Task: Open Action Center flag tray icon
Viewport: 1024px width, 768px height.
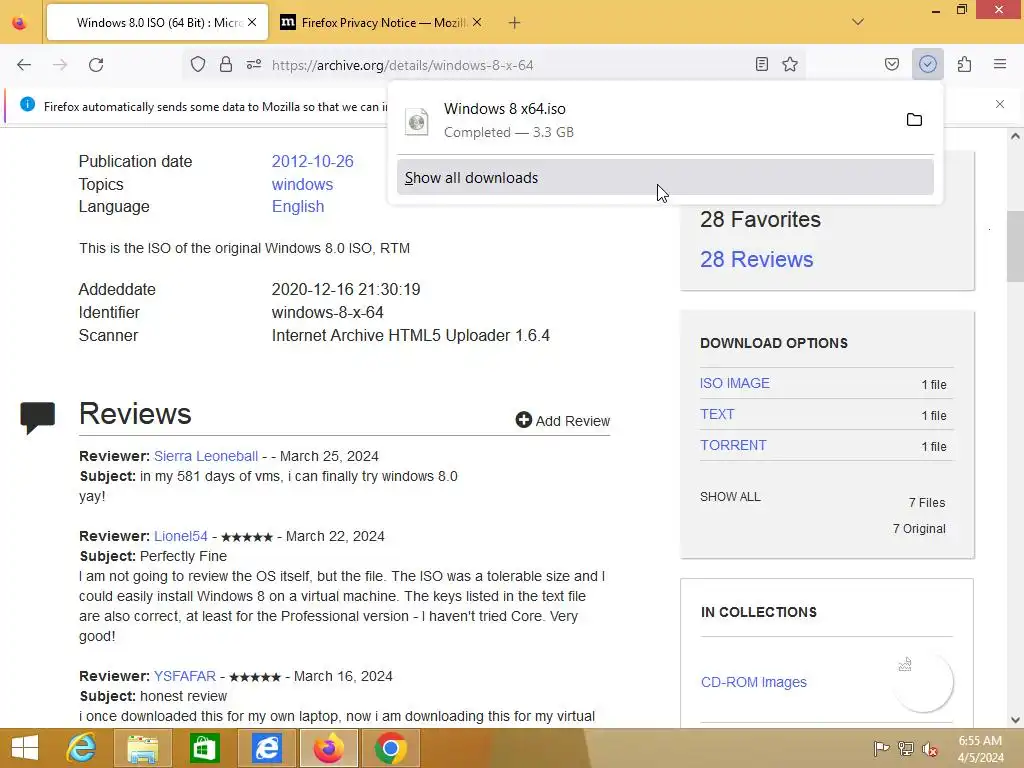Action: [881, 748]
